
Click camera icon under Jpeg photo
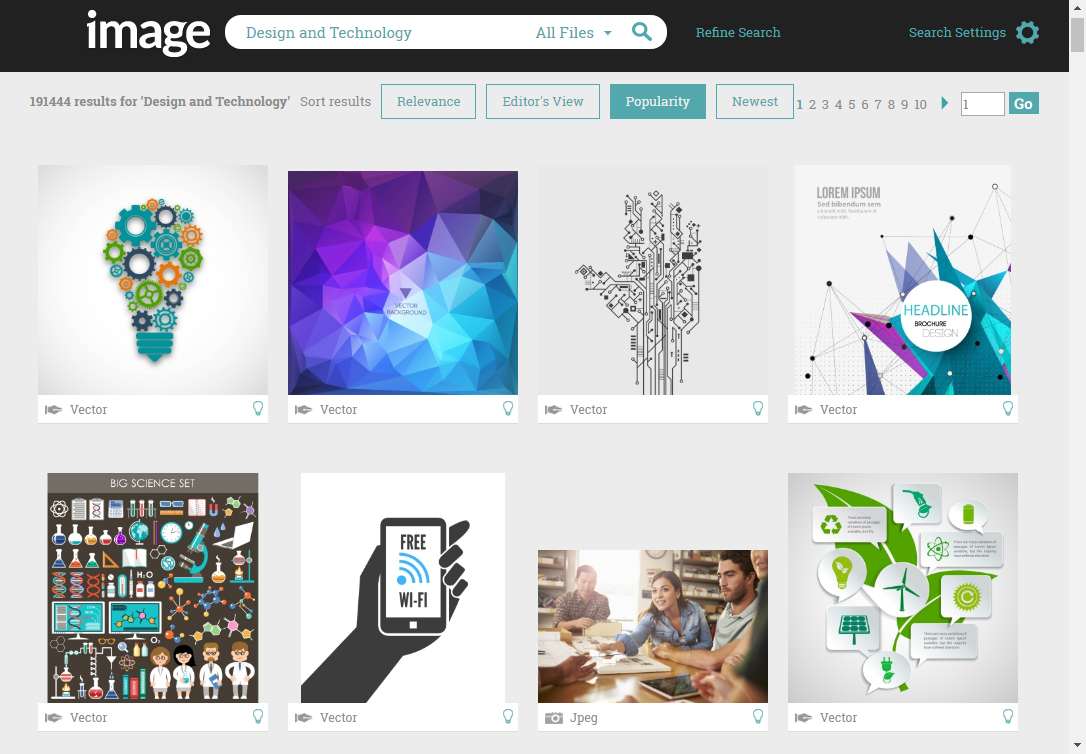coord(553,718)
